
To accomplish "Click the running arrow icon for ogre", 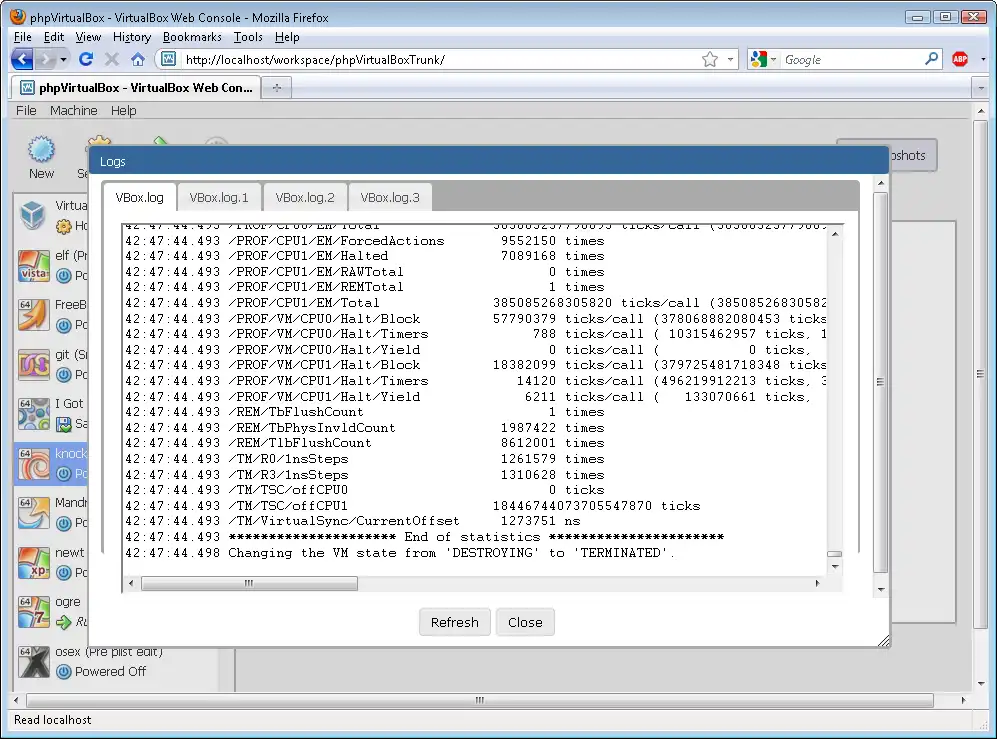I will [64, 622].
